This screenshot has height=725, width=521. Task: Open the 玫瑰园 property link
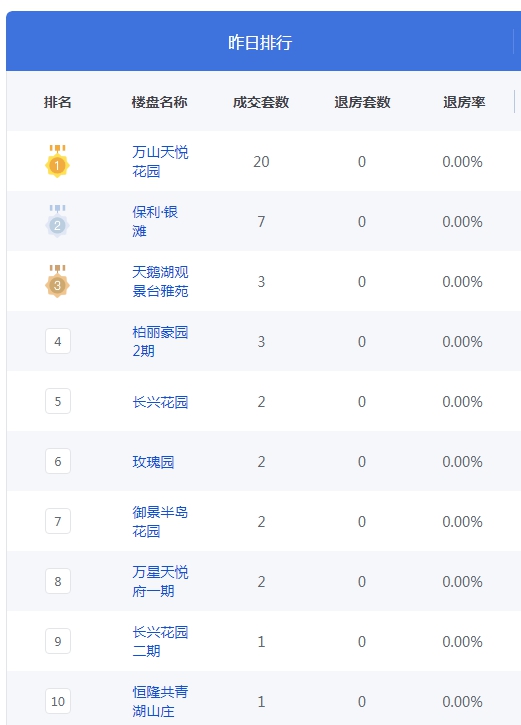[153, 462]
